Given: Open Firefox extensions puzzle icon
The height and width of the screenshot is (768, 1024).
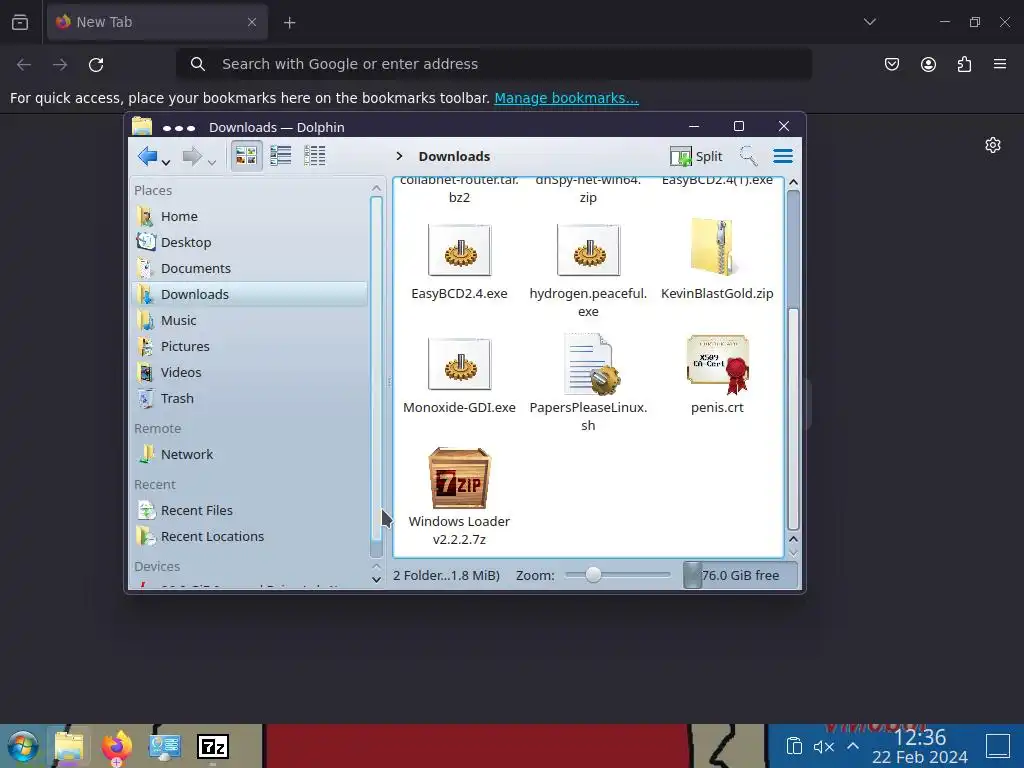Looking at the screenshot, I should click(x=964, y=64).
